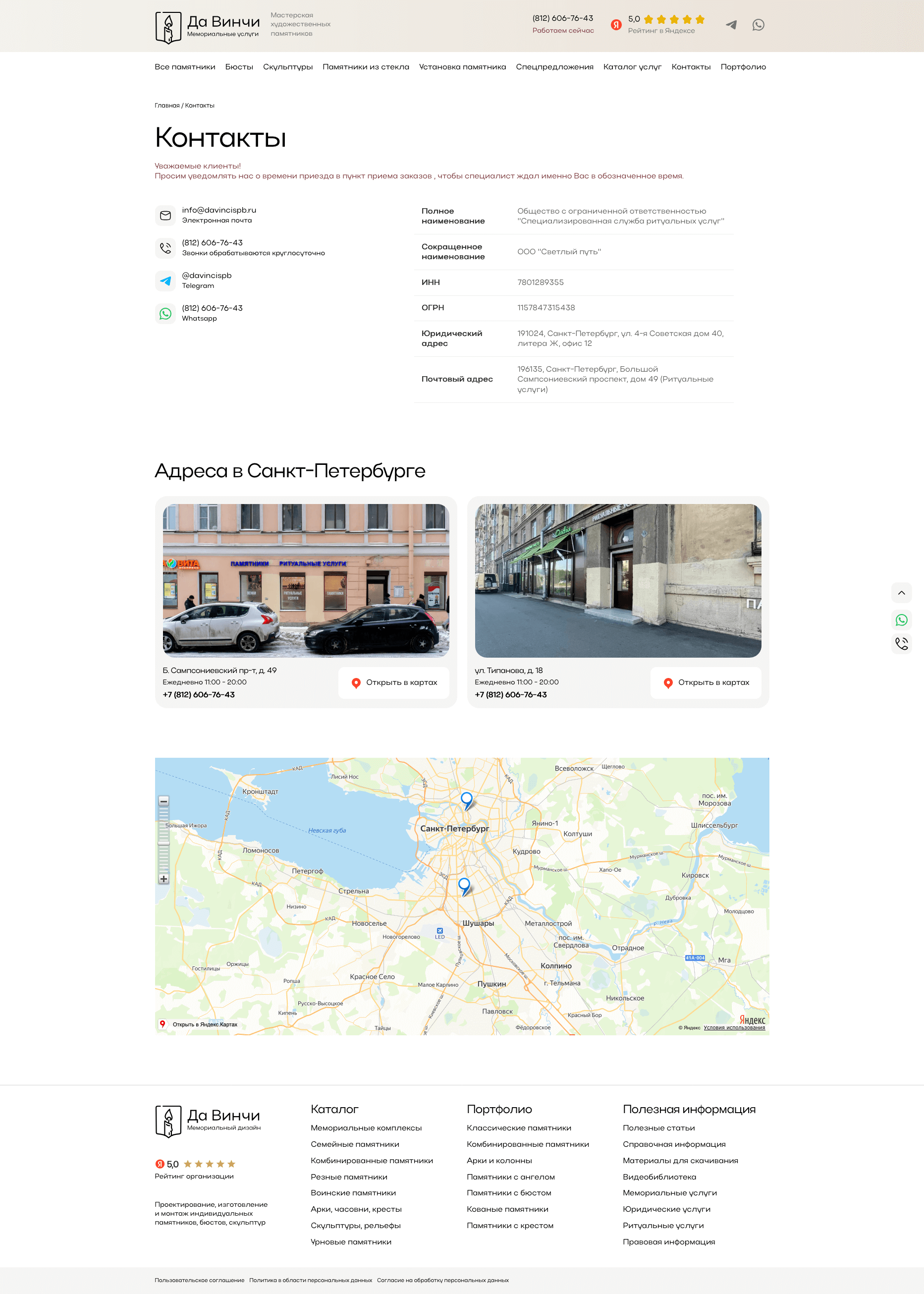924x1294 pixels.
Task: Open Политика в области персональных данных
Action: (311, 1280)
